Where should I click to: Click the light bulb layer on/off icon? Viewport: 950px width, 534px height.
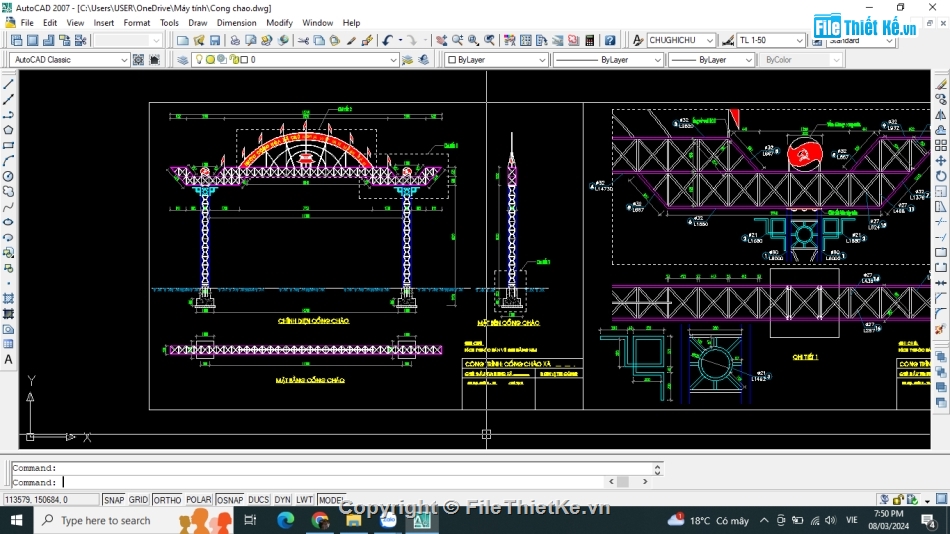199,59
